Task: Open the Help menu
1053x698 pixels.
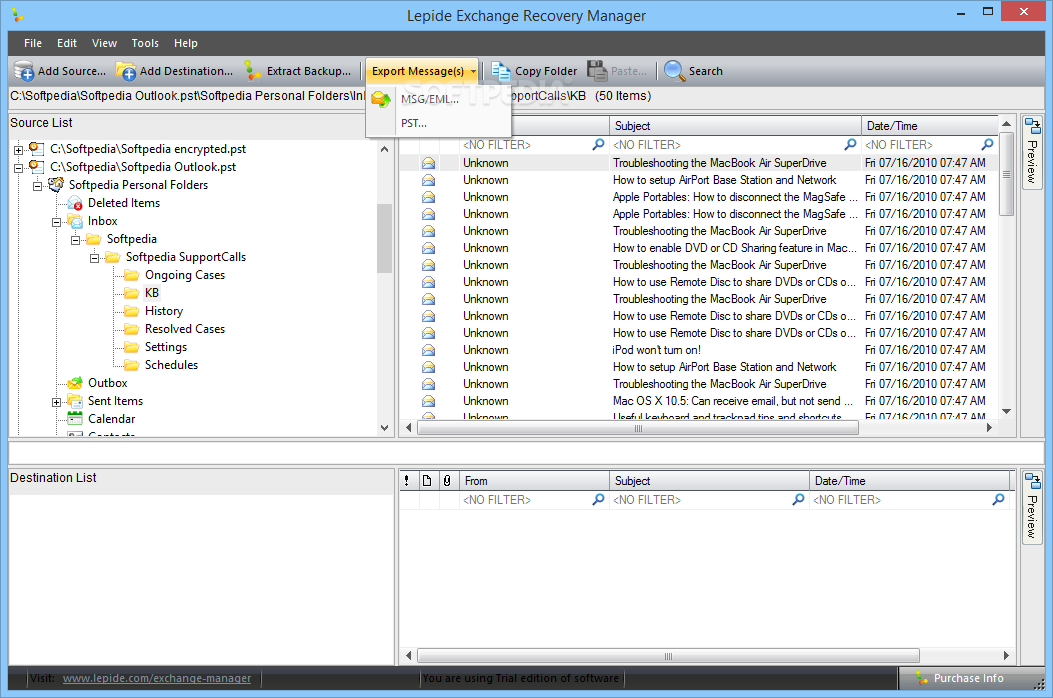Action: tap(186, 43)
